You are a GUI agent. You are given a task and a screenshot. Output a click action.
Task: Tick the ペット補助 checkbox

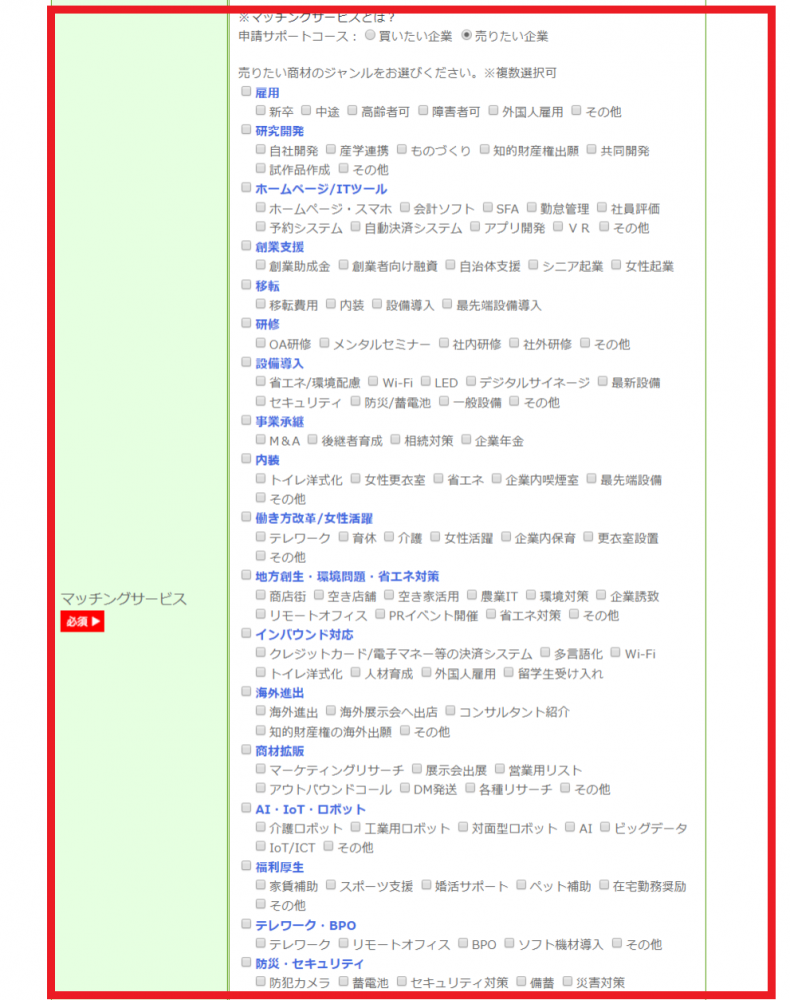click(x=521, y=885)
